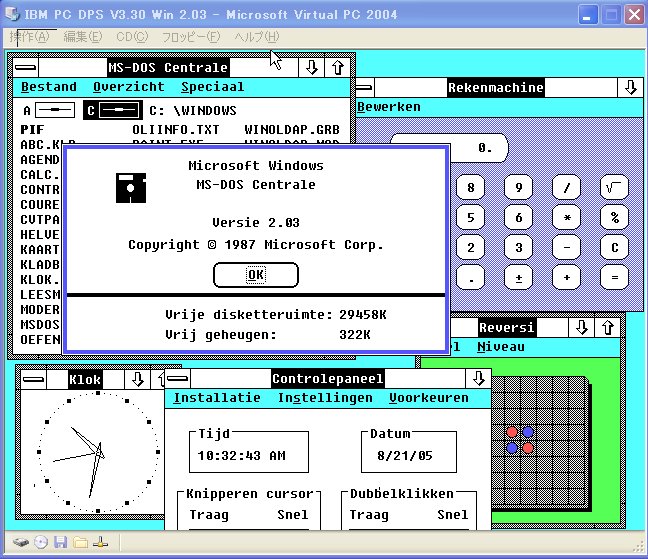Screen dimensions: 648x559
Task: Open the 編集(E) menu in Virtual PC
Action: 83,37
